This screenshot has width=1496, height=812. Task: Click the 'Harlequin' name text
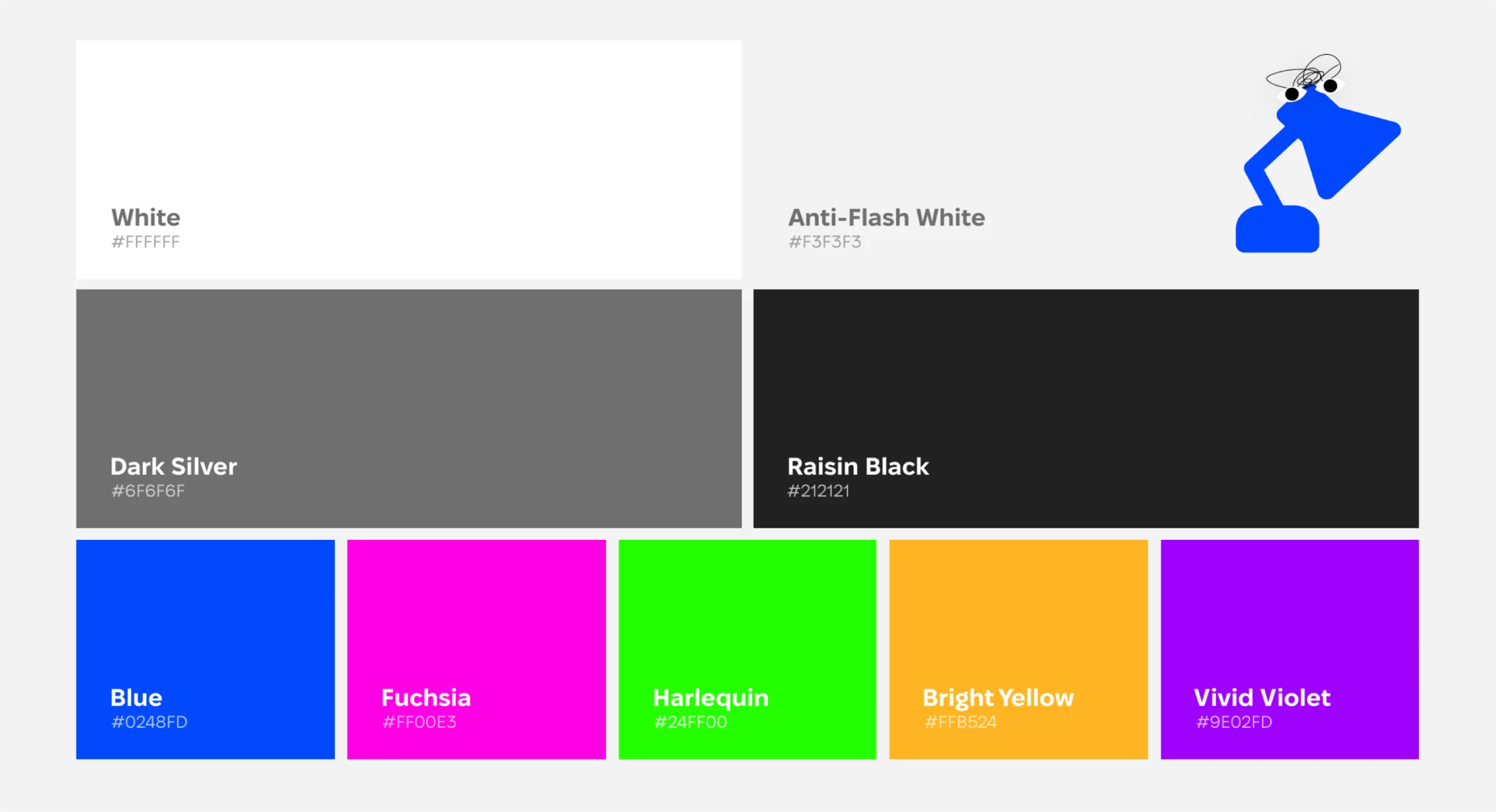(711, 699)
